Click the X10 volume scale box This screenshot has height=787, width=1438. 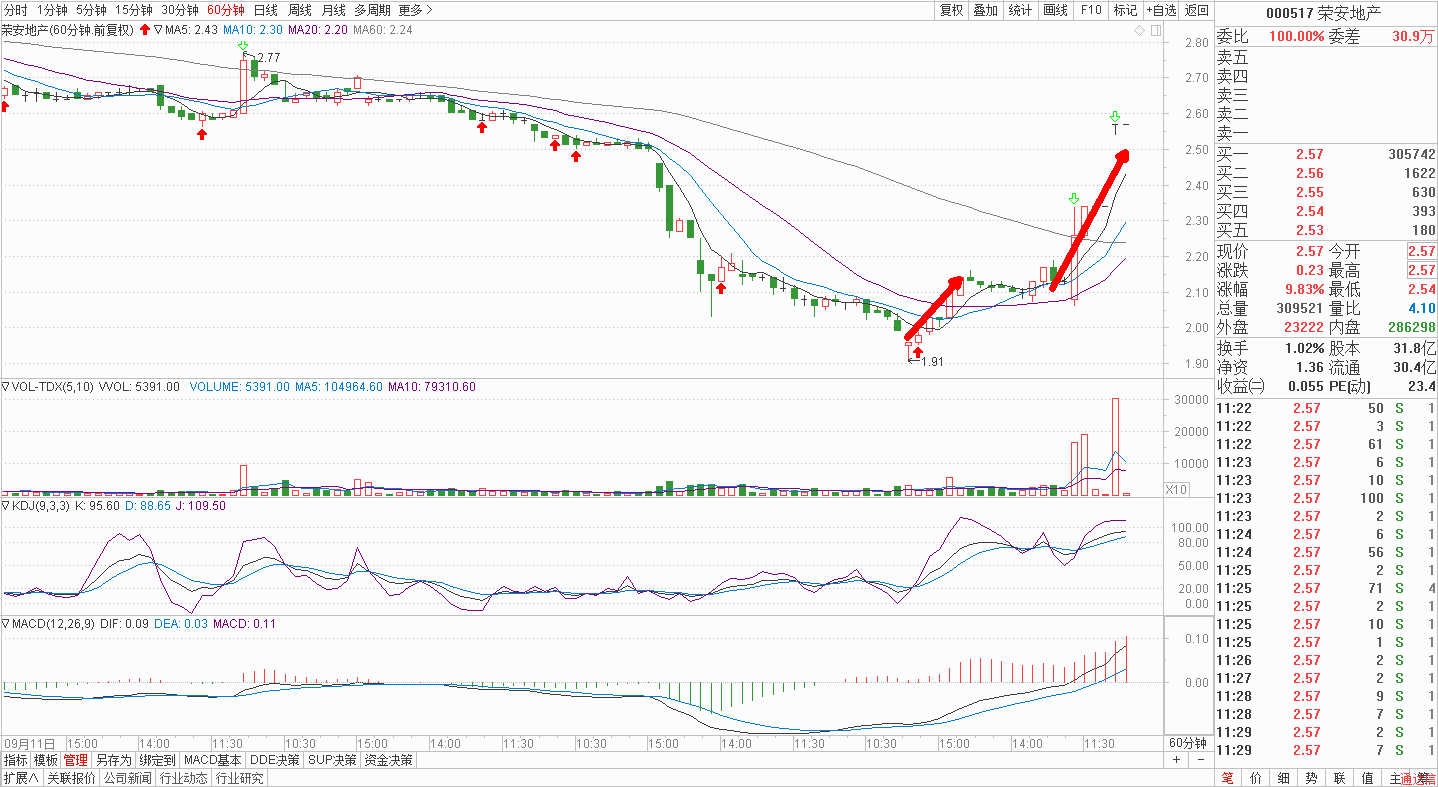tap(1177, 490)
